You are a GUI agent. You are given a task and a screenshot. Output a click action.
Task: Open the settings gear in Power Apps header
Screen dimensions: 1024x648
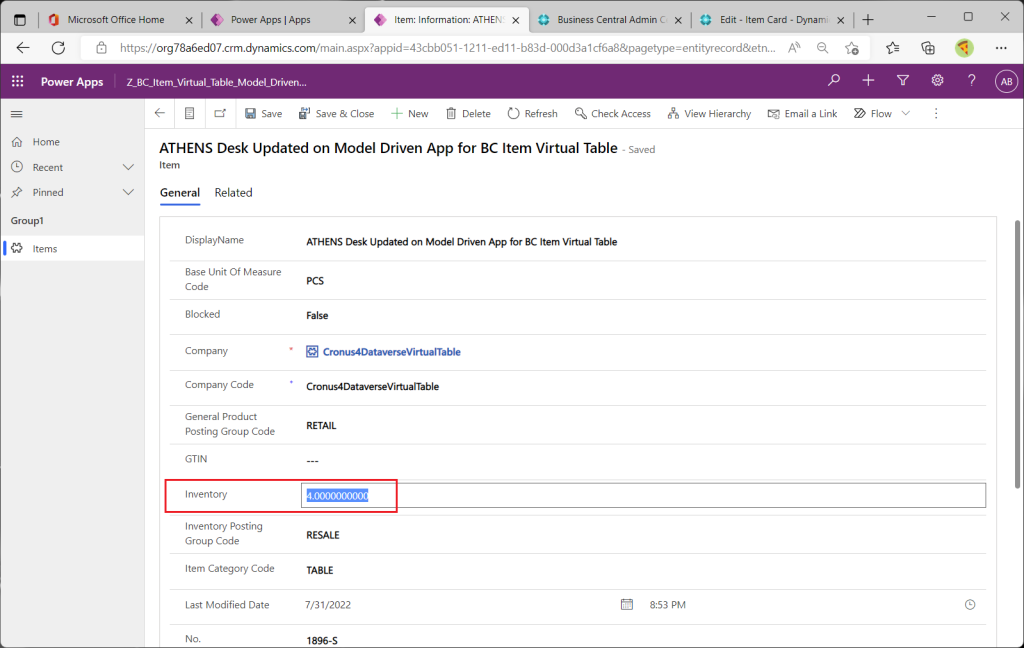coord(937,80)
